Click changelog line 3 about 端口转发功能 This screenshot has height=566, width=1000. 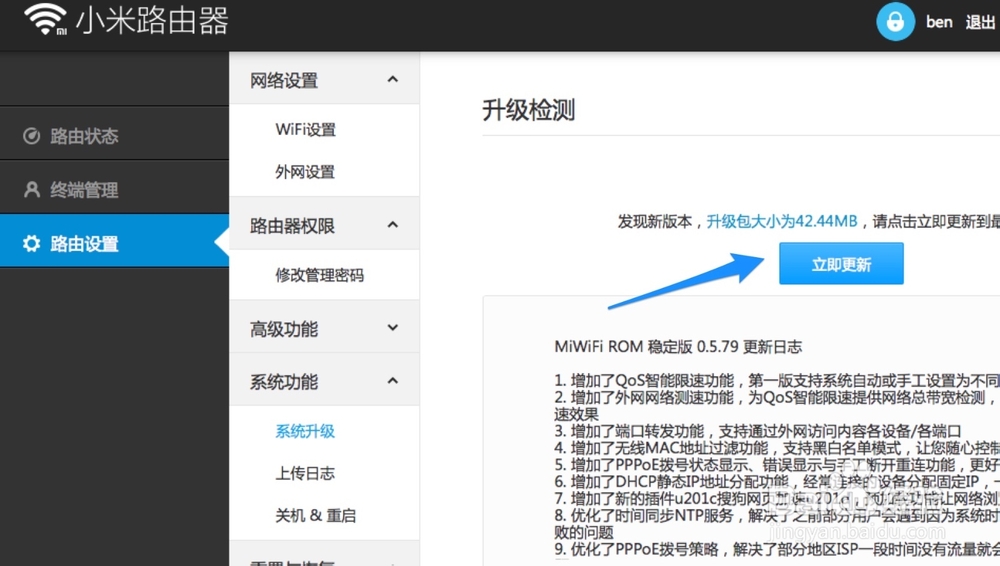point(758,431)
